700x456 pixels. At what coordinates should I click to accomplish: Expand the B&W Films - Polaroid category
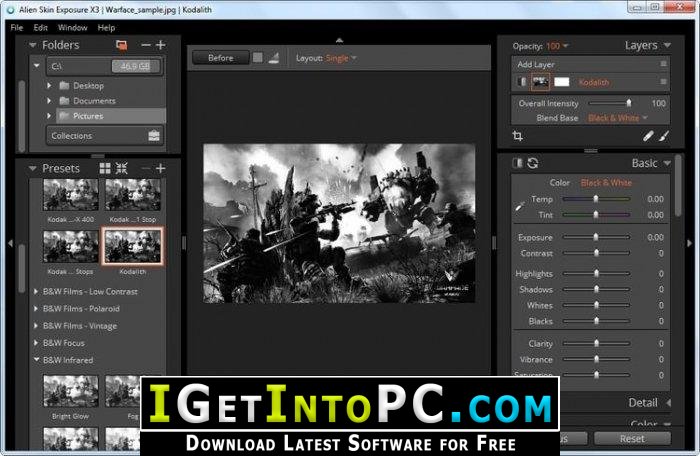(x=81, y=309)
